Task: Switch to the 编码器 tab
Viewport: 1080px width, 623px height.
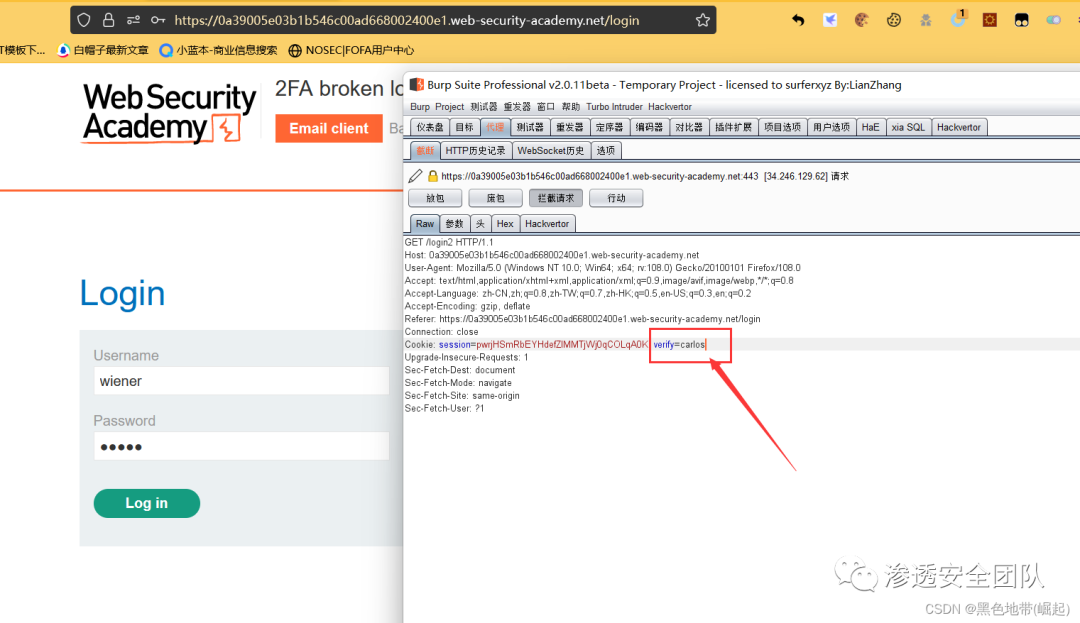Action: [649, 127]
